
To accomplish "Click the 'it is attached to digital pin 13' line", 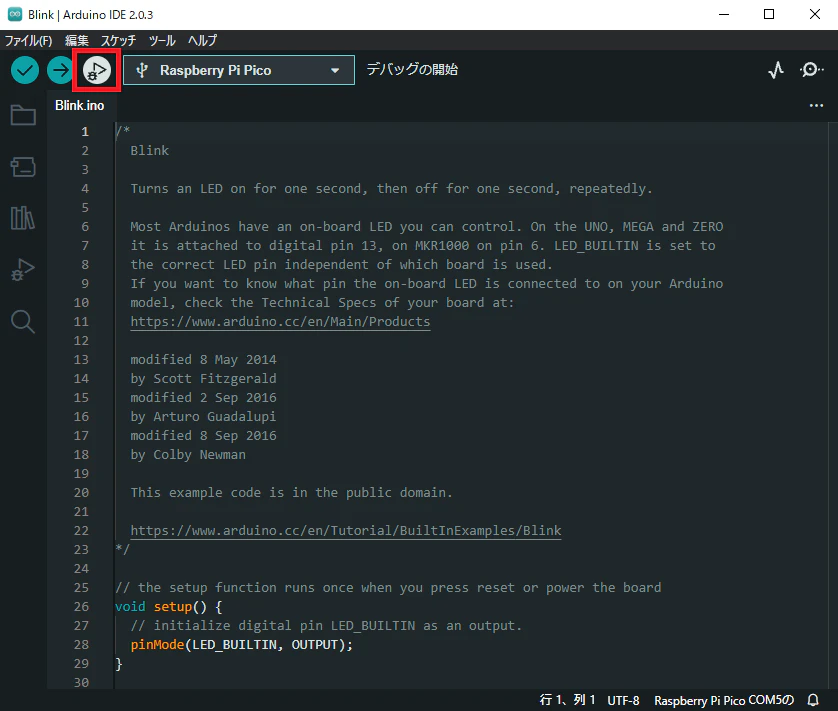I will click(423, 245).
